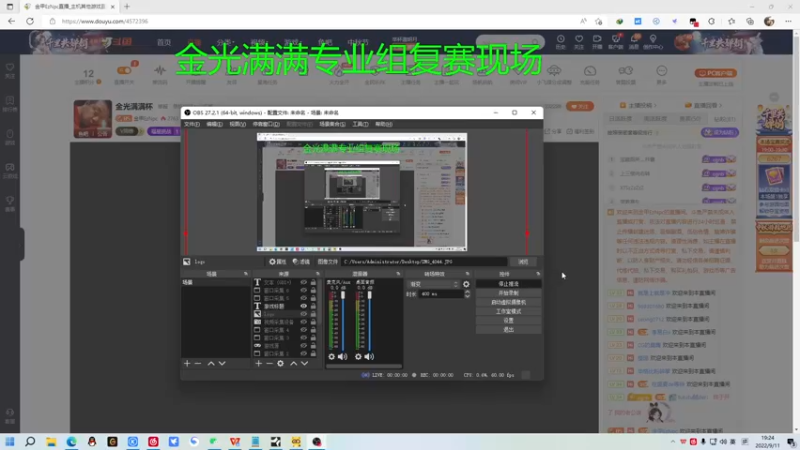800x450 pixels.
Task: Open 编辑(E) menu in OBS
Action: coord(214,124)
